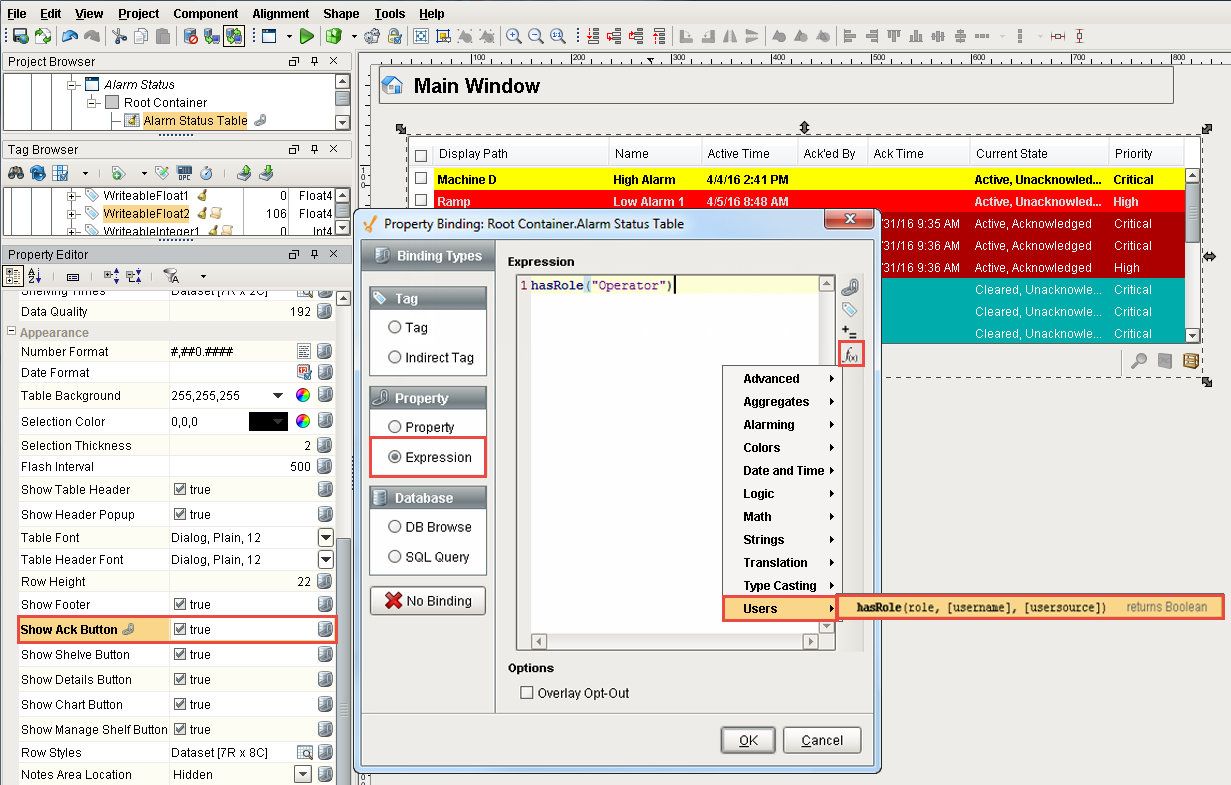This screenshot has width=1231, height=785.
Task: Expand the WriteableFloat1 tag node
Action: [x=73, y=196]
